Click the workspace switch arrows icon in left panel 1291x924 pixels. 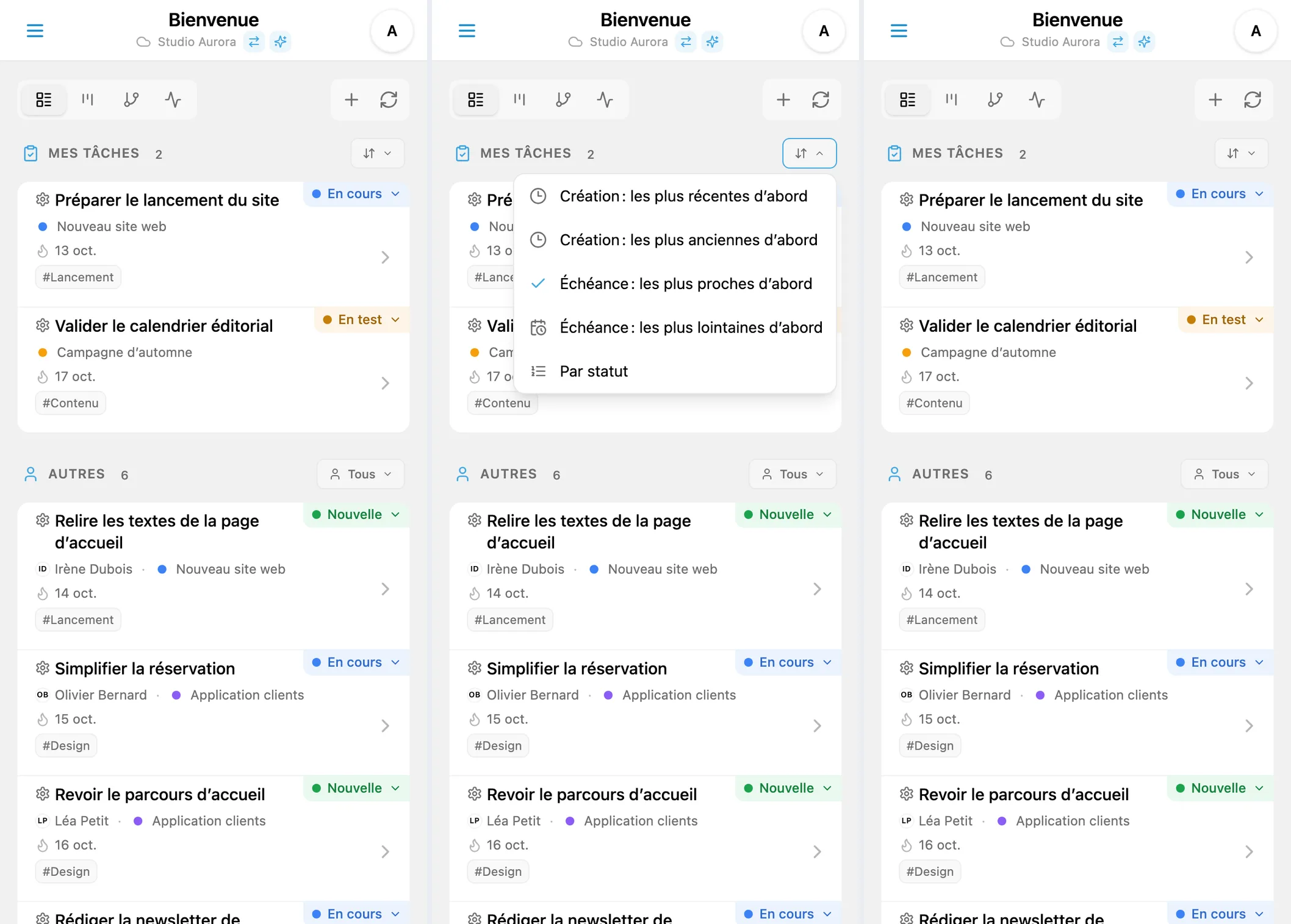254,41
